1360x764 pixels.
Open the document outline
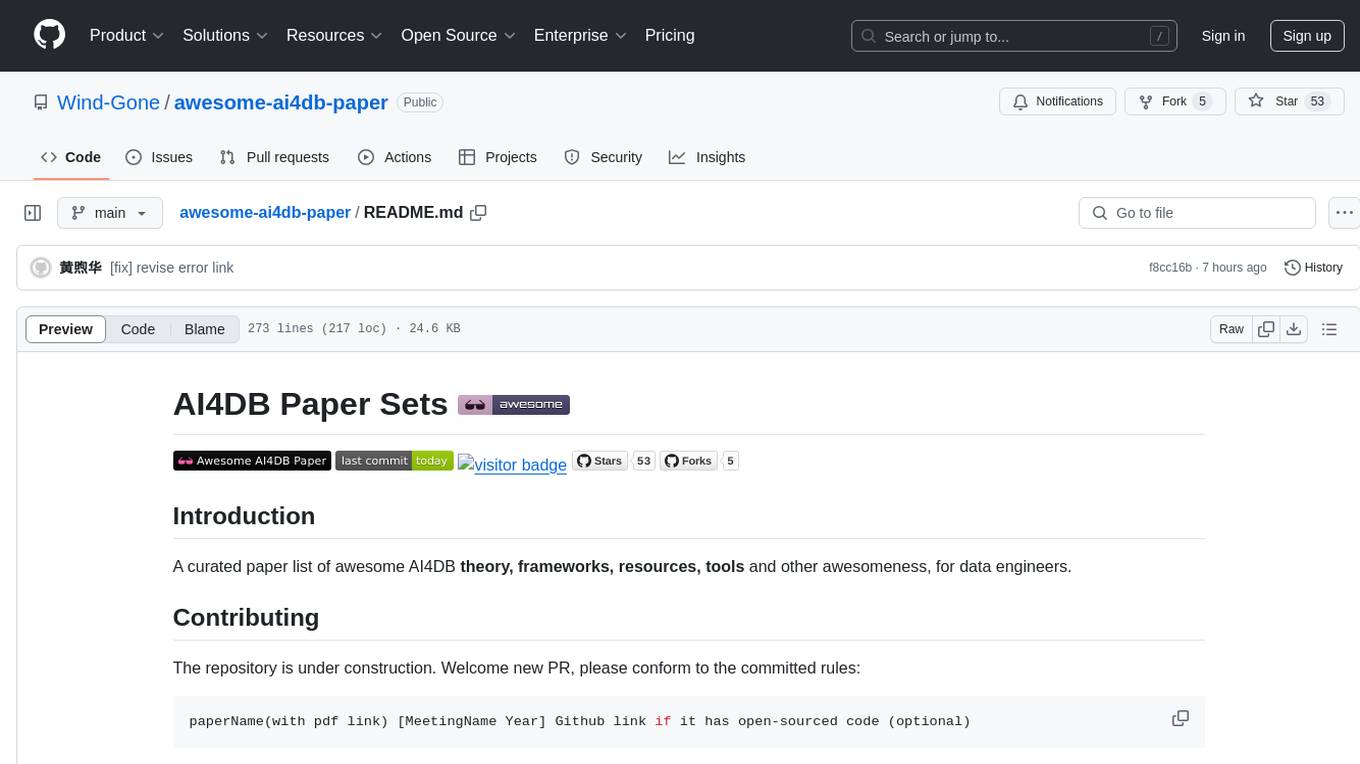click(x=1329, y=329)
